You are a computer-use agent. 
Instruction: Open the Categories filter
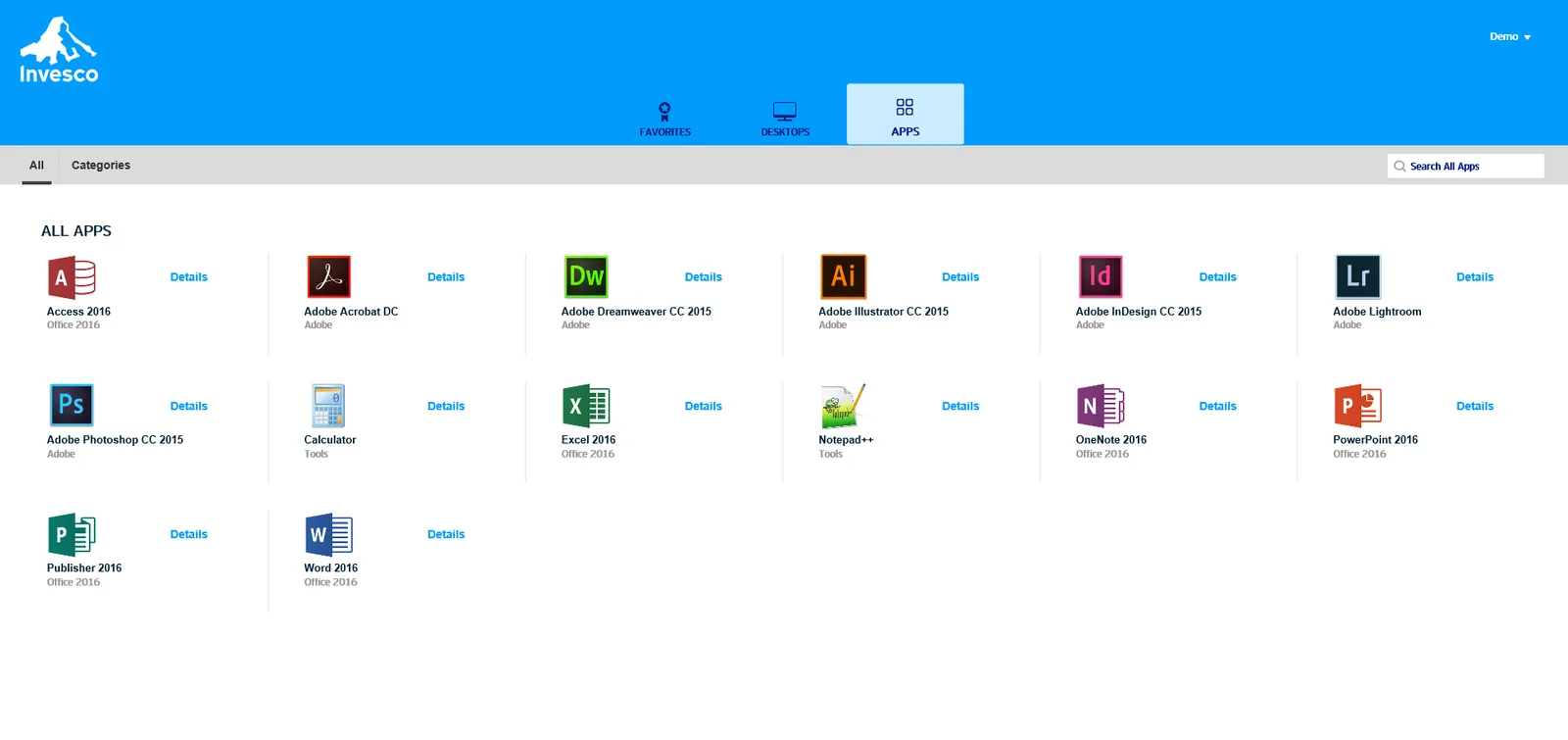tap(101, 166)
